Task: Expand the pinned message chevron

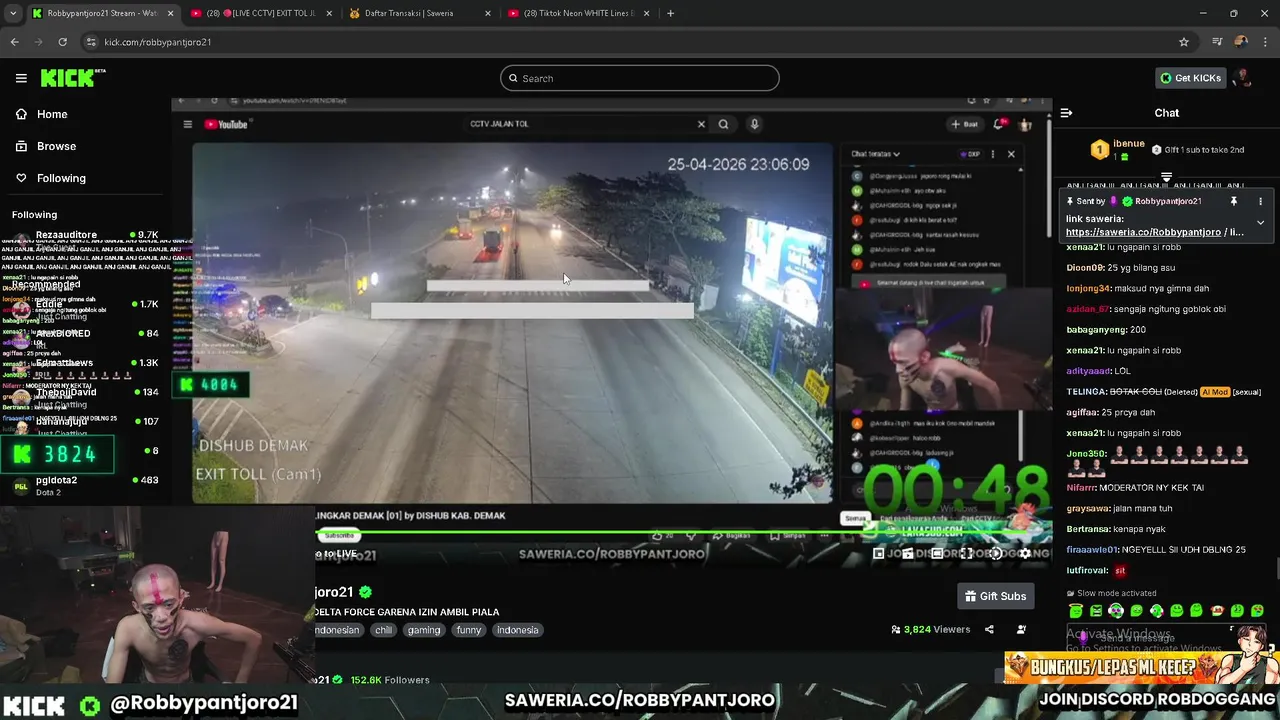Action: [x=1260, y=222]
